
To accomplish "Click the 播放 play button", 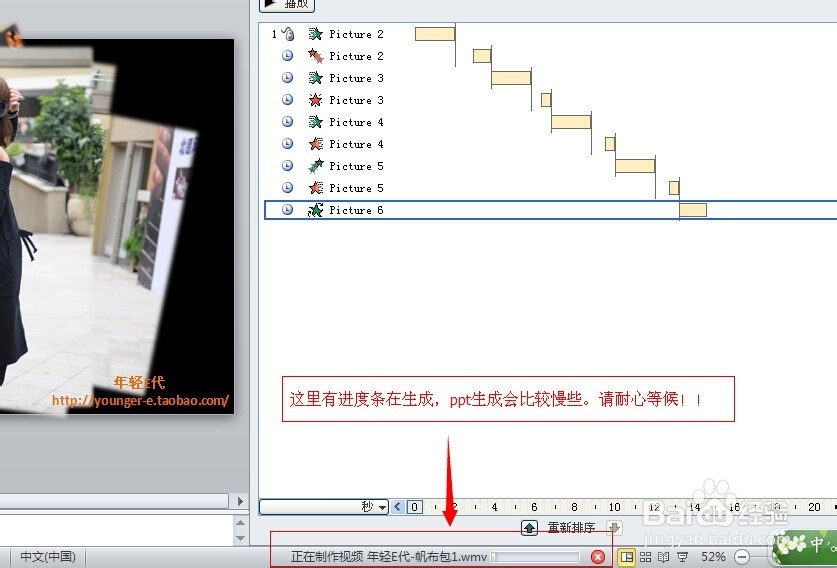I will 287,4.
